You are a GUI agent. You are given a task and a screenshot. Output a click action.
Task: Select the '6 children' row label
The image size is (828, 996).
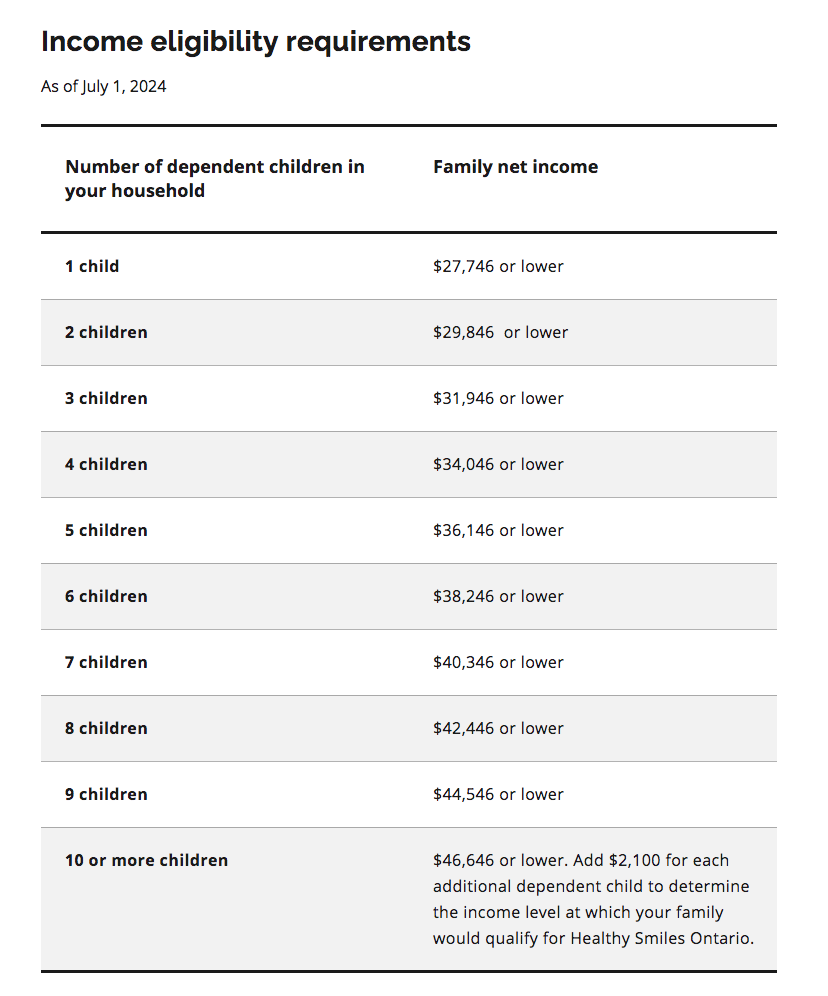106,596
